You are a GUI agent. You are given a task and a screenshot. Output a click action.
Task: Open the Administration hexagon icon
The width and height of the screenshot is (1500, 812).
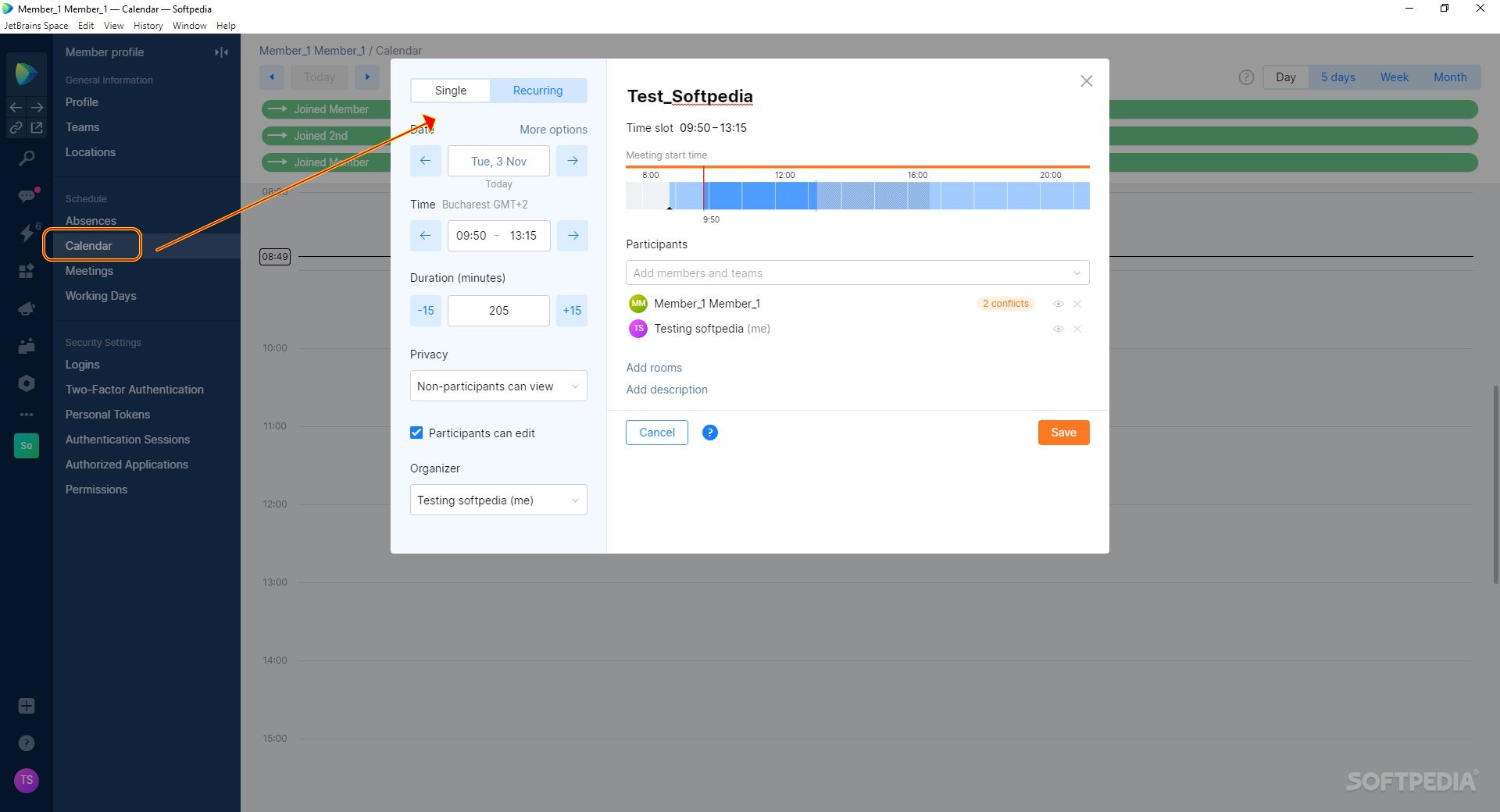[x=26, y=383]
